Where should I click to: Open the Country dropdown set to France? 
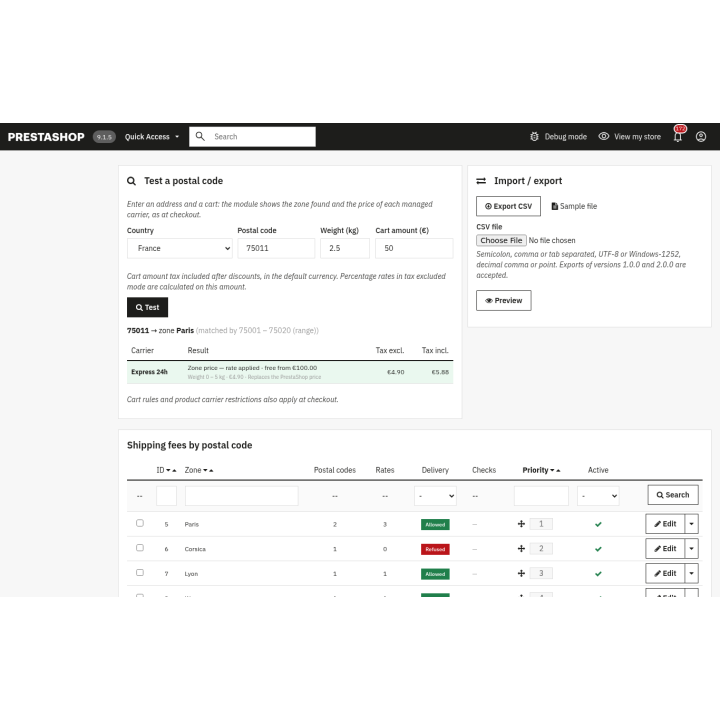pyautogui.click(x=180, y=248)
